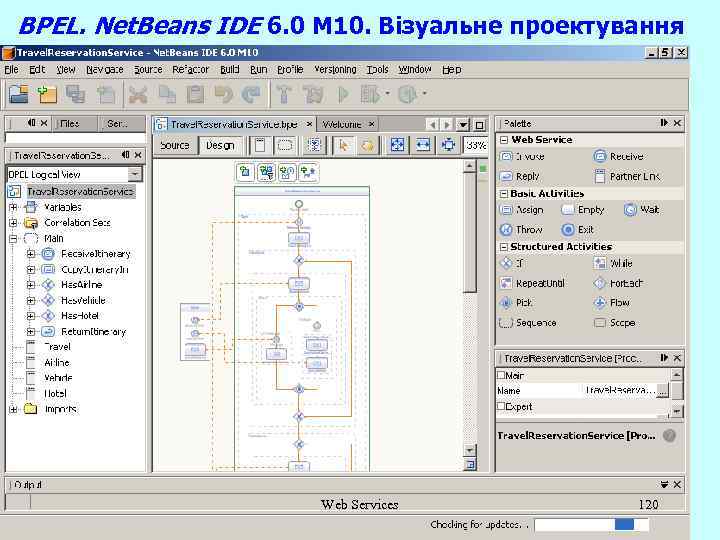Open the editor tab list dropdown arrow
This screenshot has width=720, height=540.
pyautogui.click(x=463, y=124)
